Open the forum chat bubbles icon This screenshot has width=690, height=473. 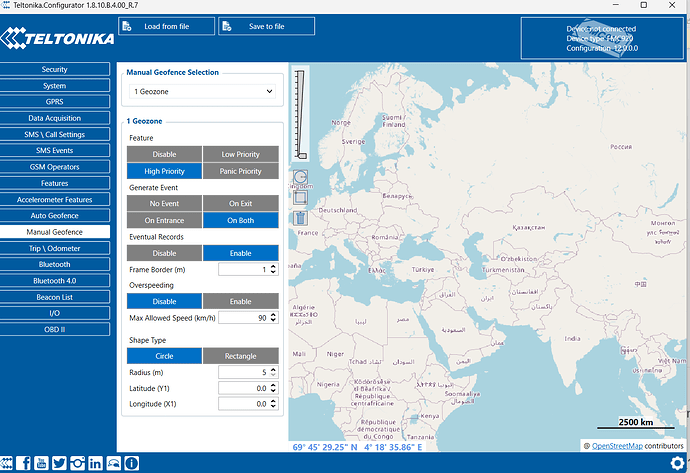(114, 463)
